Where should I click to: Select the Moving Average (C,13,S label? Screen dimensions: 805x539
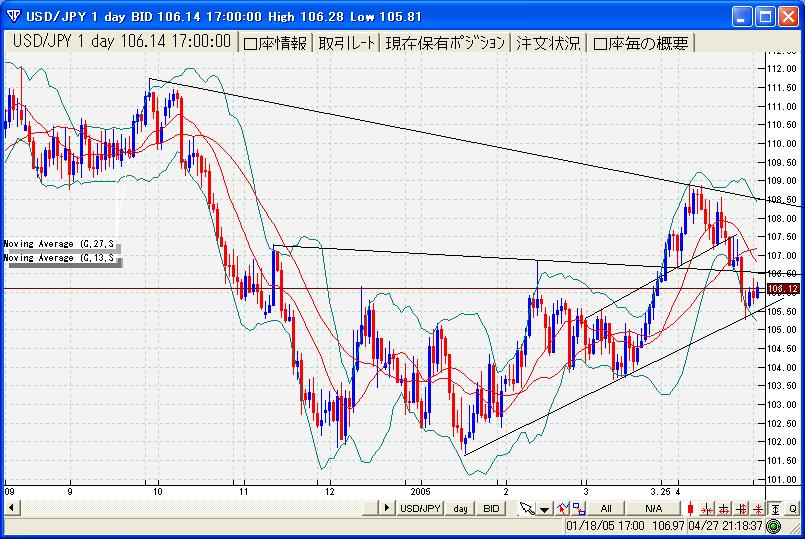59,258
